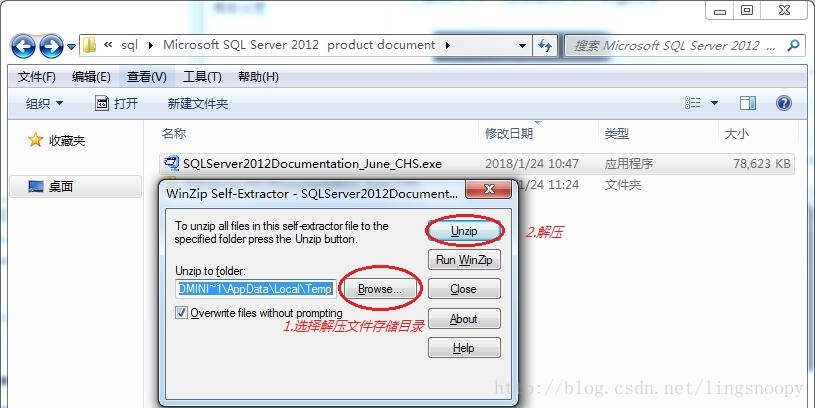
Task: Toggle the preview pane icon
Action: click(748, 103)
